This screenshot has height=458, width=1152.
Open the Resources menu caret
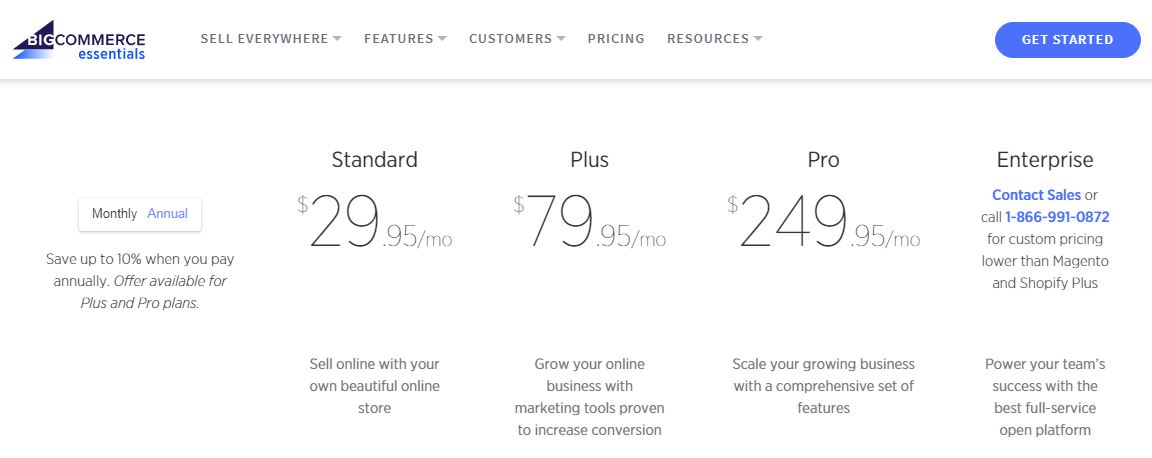(x=757, y=39)
